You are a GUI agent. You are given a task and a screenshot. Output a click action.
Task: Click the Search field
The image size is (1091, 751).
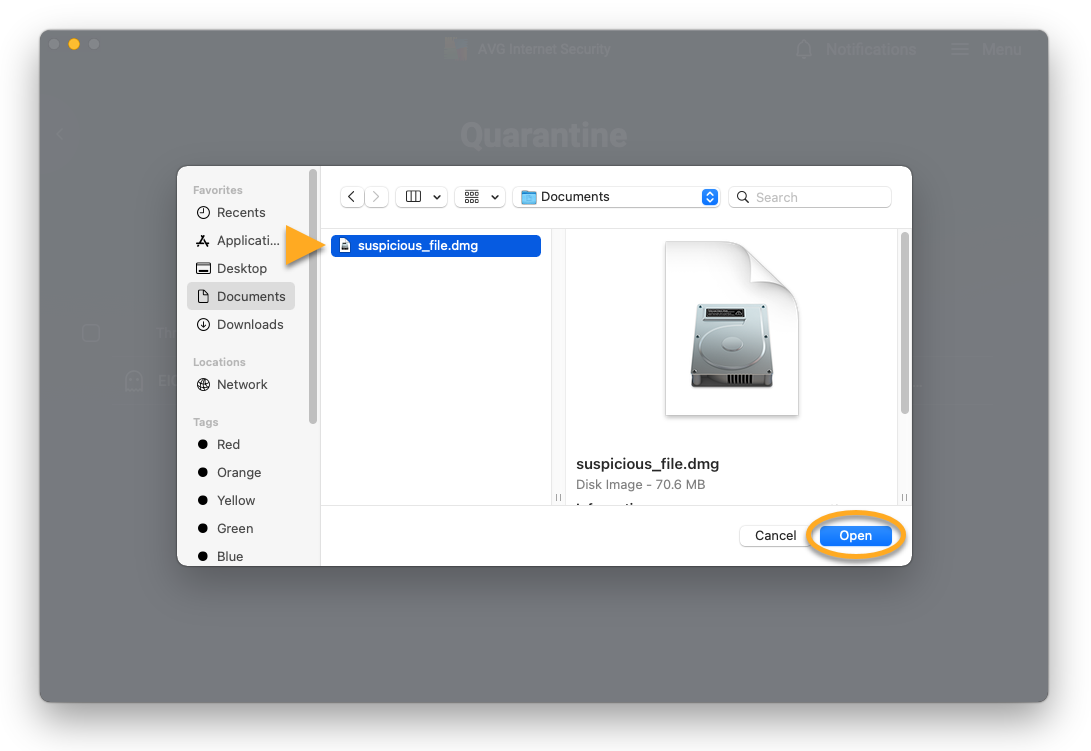pos(810,197)
